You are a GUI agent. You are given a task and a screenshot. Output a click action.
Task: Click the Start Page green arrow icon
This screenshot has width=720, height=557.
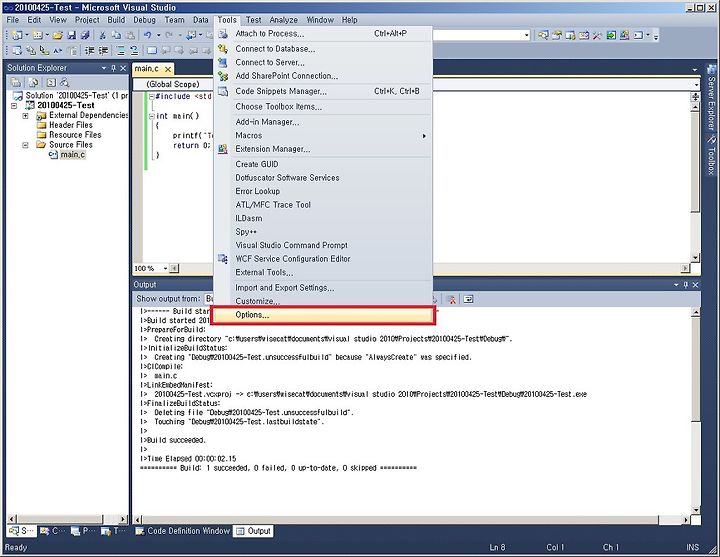pos(611,35)
